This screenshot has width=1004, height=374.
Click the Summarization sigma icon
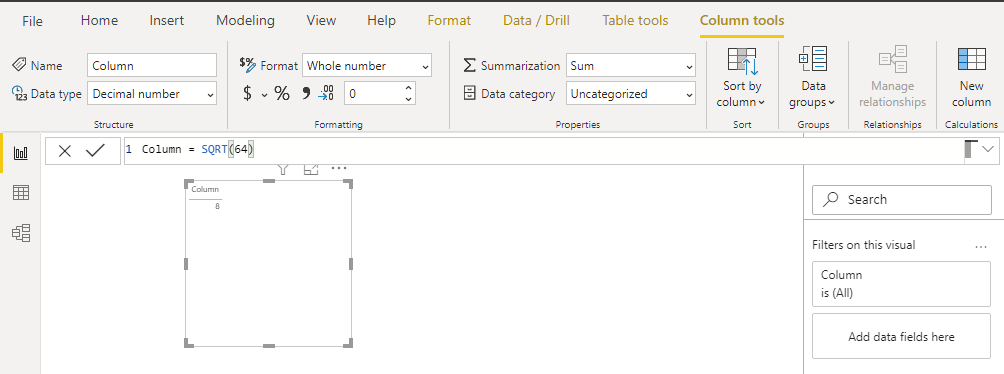click(469, 65)
